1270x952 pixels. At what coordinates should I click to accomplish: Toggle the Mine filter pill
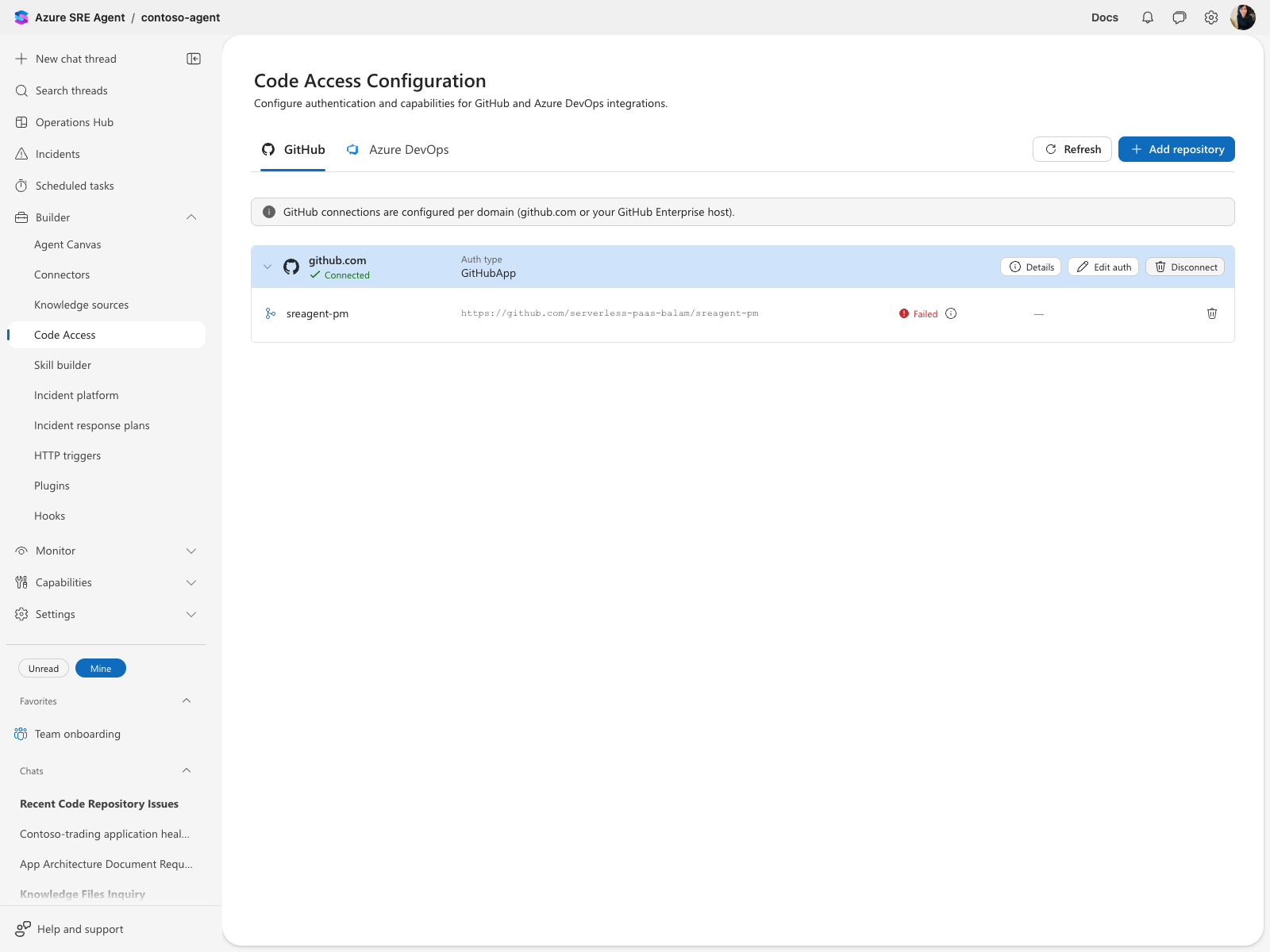click(101, 669)
